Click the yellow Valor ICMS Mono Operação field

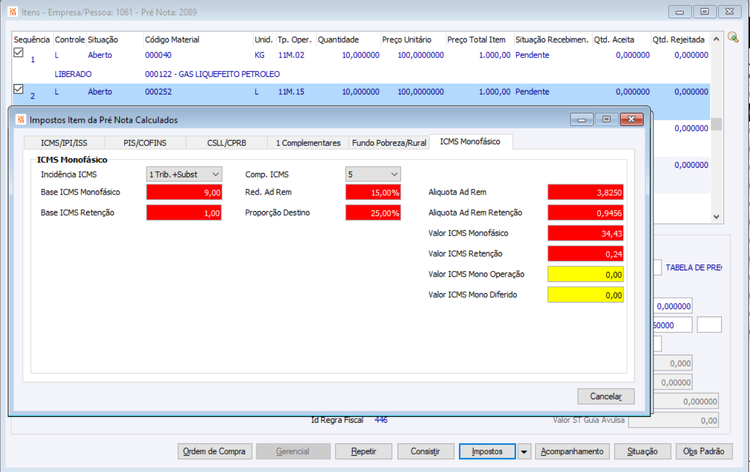click(x=585, y=274)
